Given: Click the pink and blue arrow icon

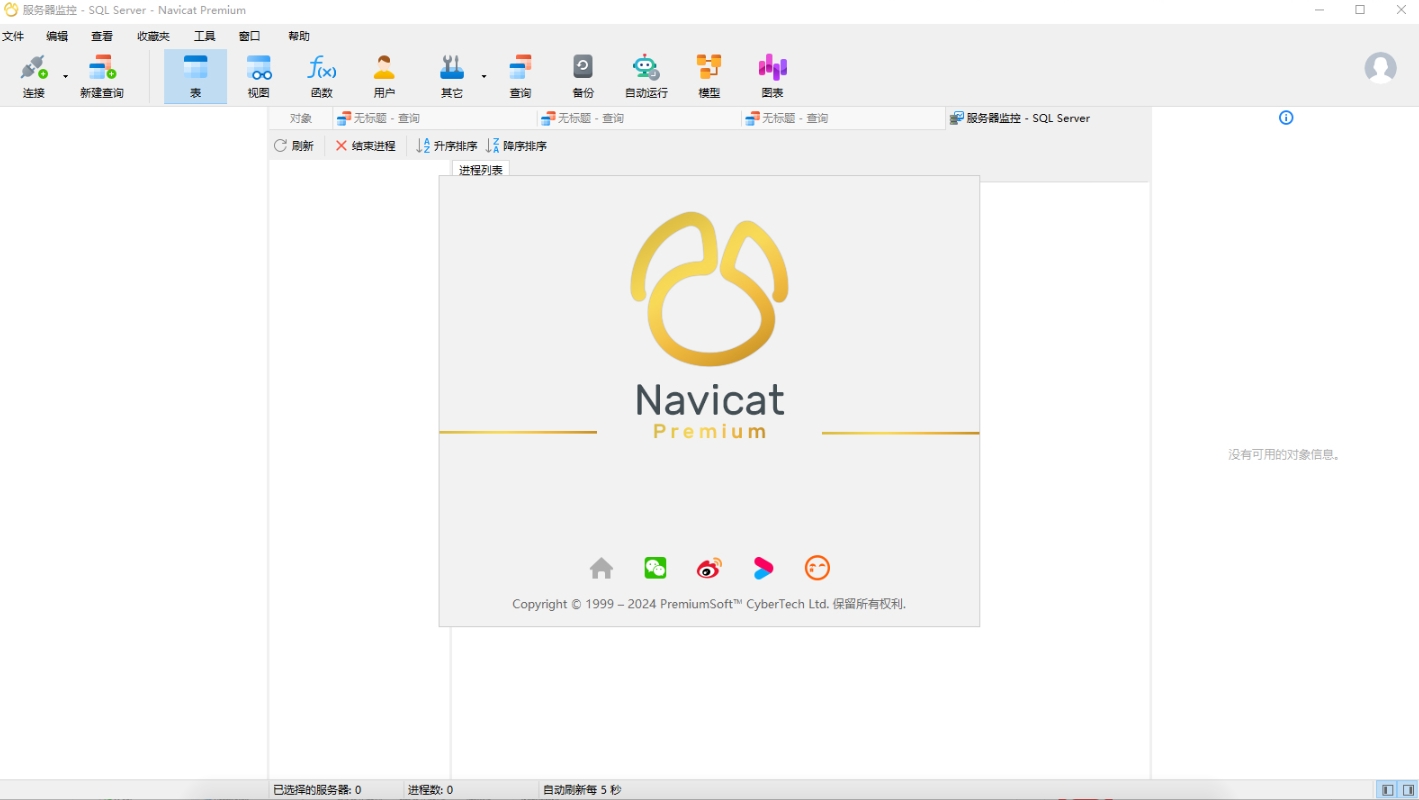Looking at the screenshot, I should [x=763, y=568].
